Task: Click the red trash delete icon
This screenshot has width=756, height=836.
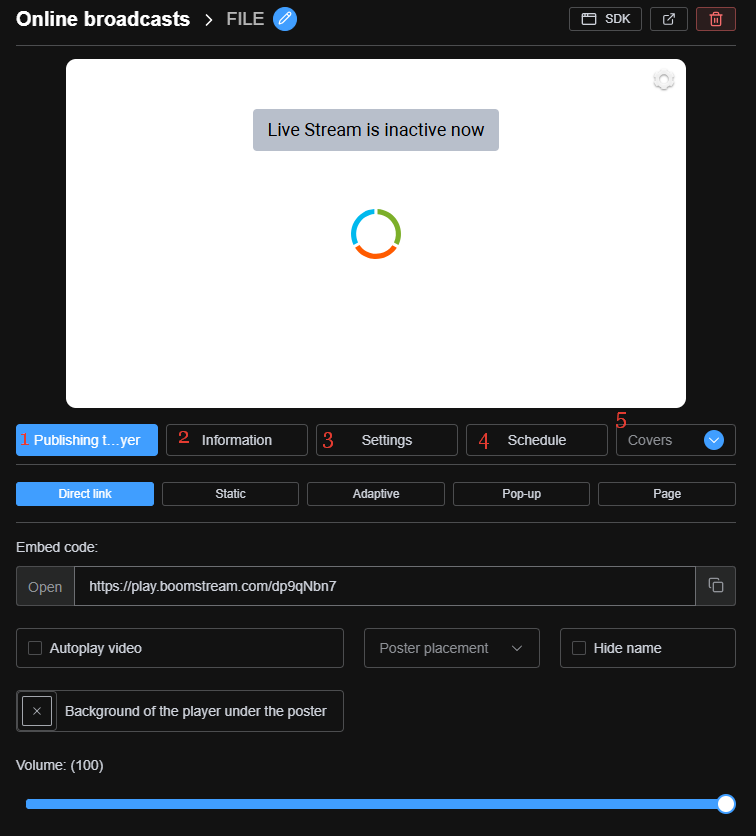Action: [715, 19]
